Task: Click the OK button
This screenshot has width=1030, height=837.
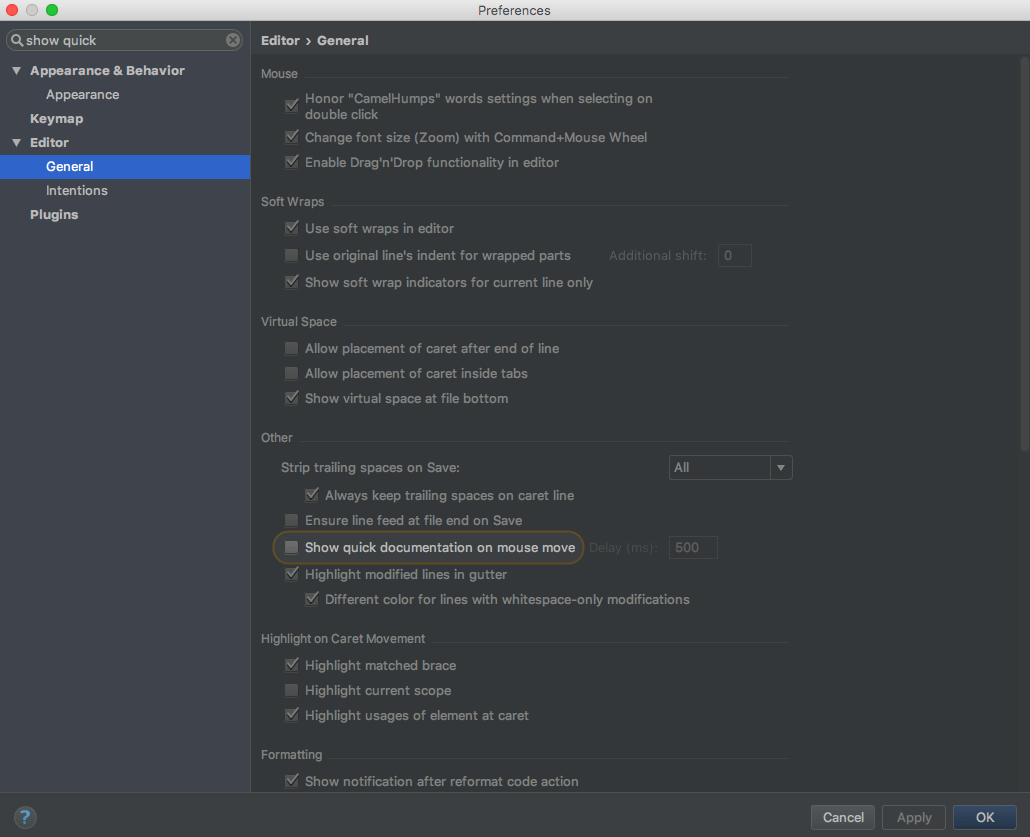Action: [984, 817]
